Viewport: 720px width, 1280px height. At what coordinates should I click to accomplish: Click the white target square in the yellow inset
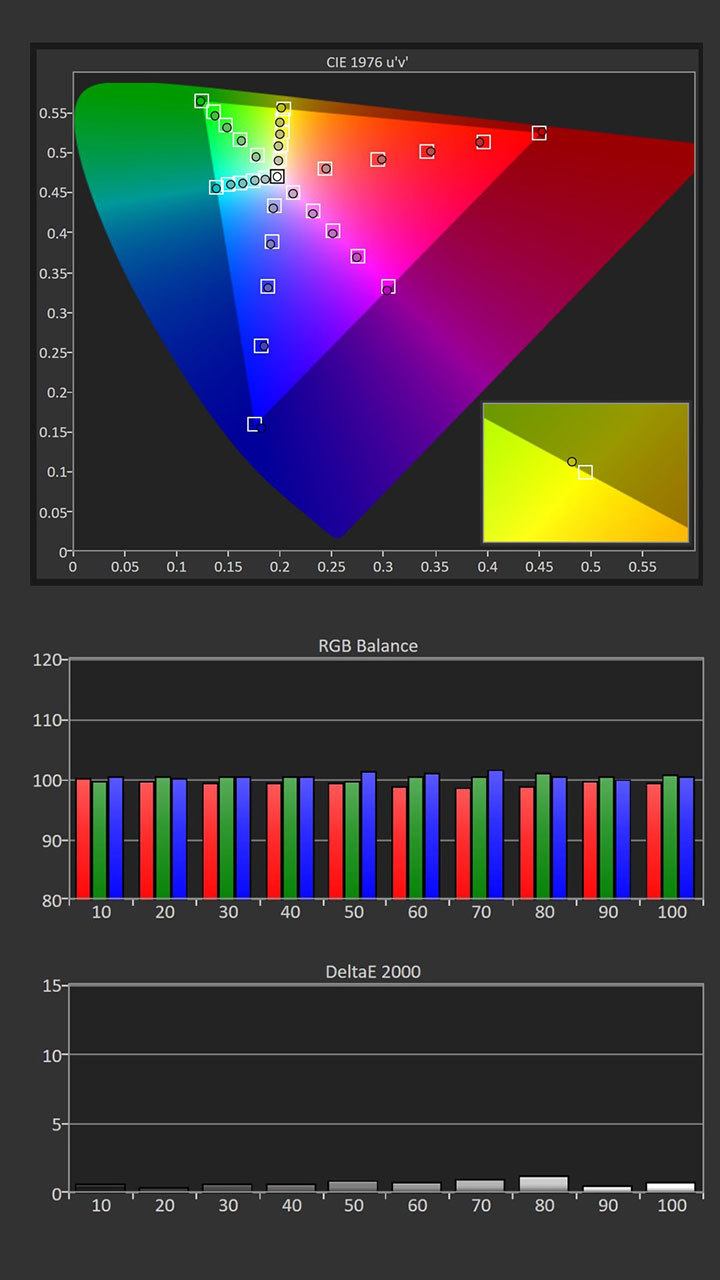(585, 472)
